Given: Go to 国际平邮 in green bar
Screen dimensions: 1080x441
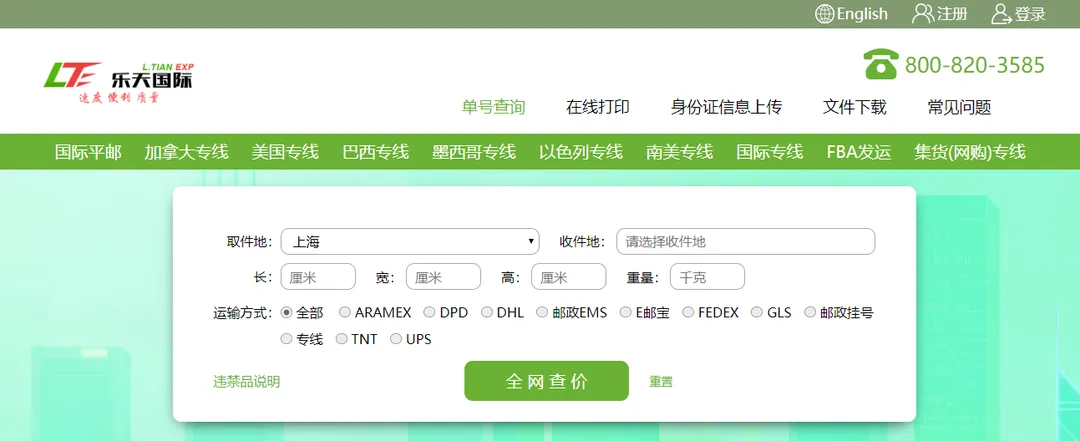Looking at the screenshot, I should [88, 152].
